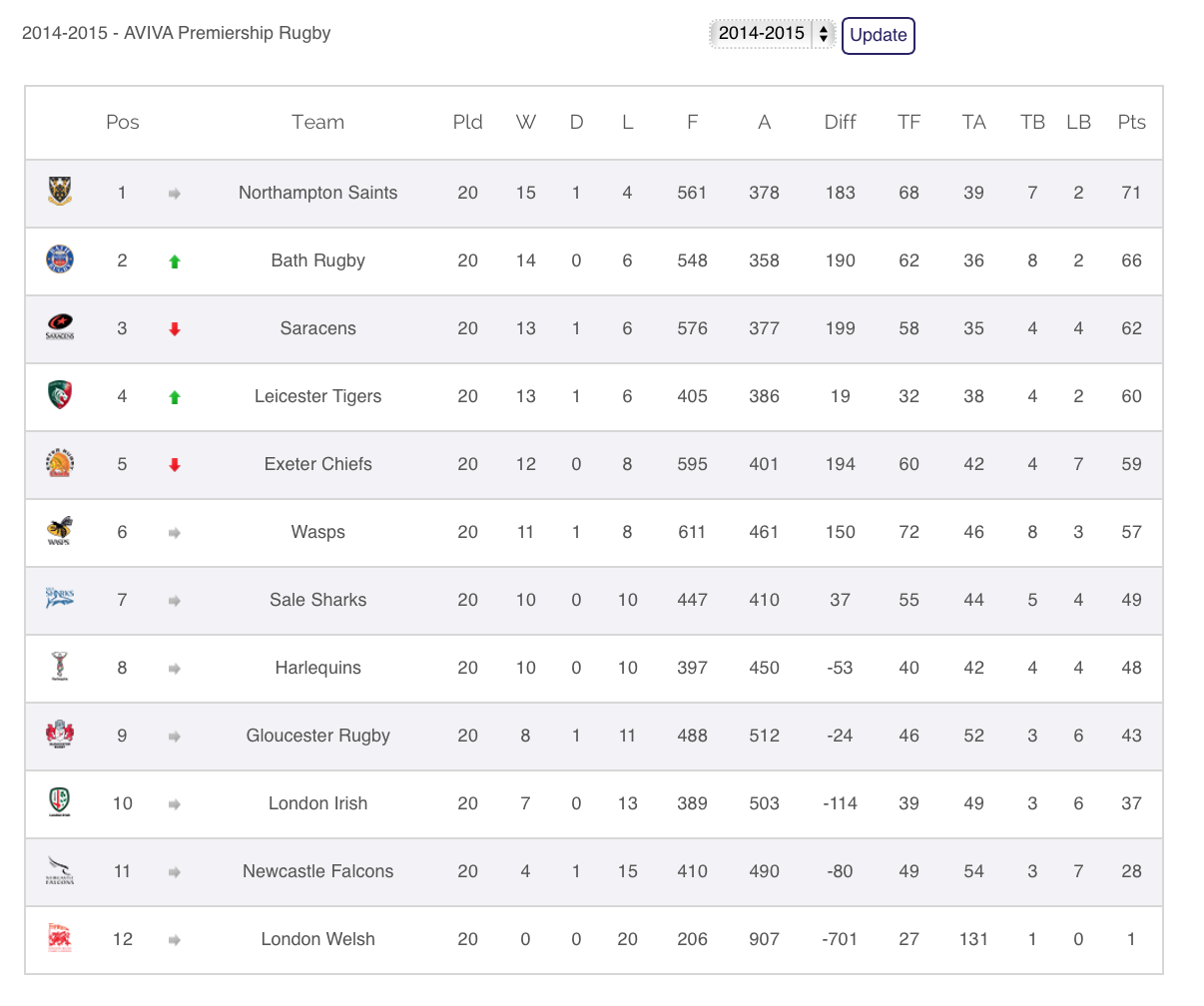Click the Wasps club logo
This screenshot has height=1006, width=1204.
[x=60, y=531]
